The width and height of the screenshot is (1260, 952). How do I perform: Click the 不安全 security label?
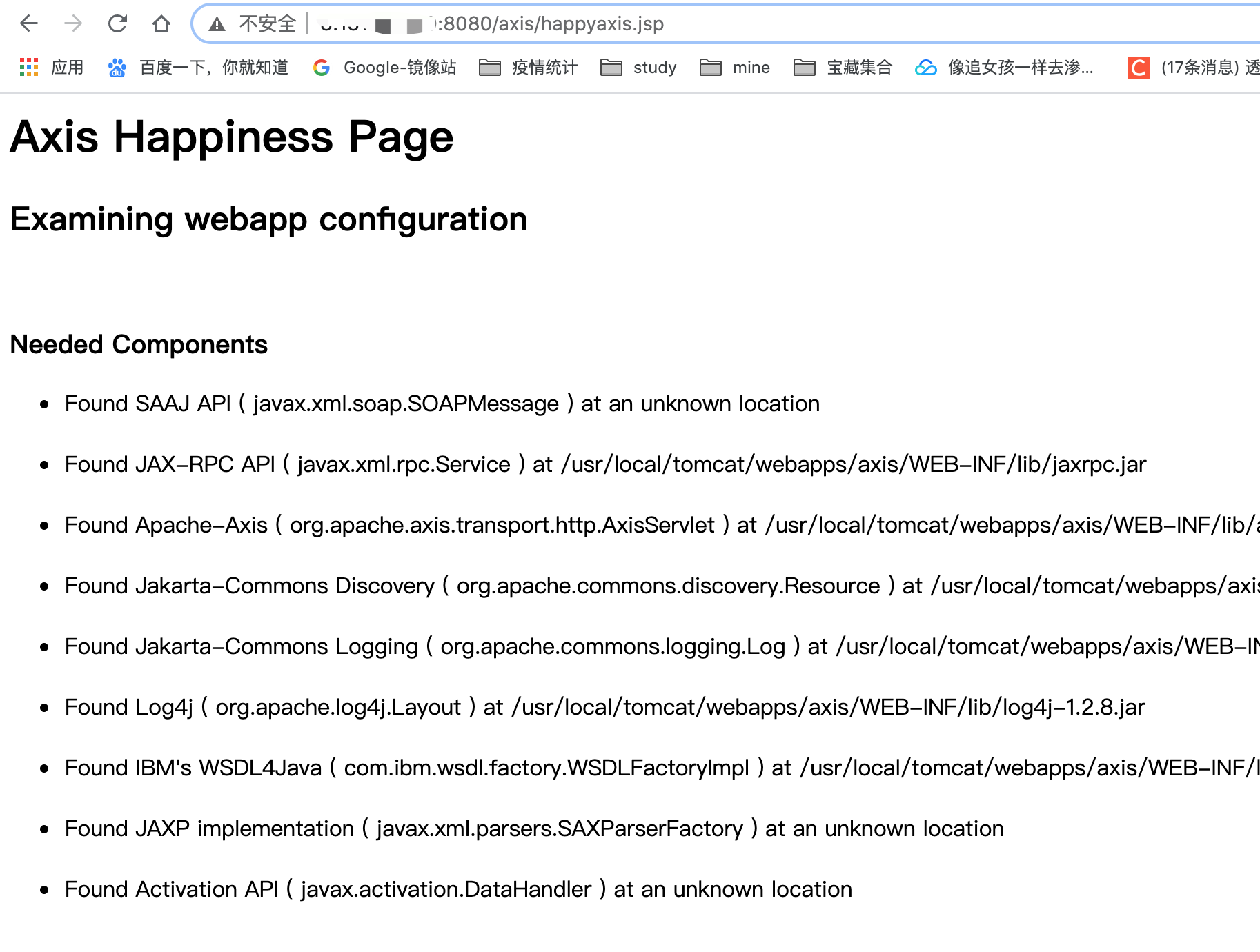[268, 23]
